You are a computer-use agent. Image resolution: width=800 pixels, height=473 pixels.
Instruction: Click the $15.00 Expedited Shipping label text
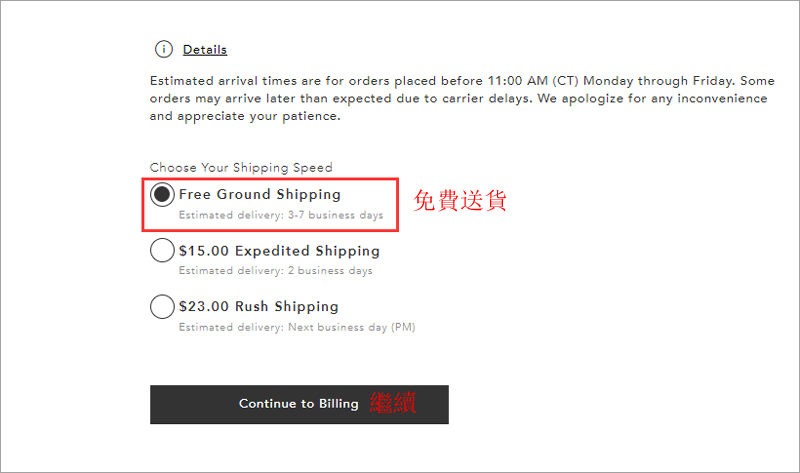click(279, 251)
